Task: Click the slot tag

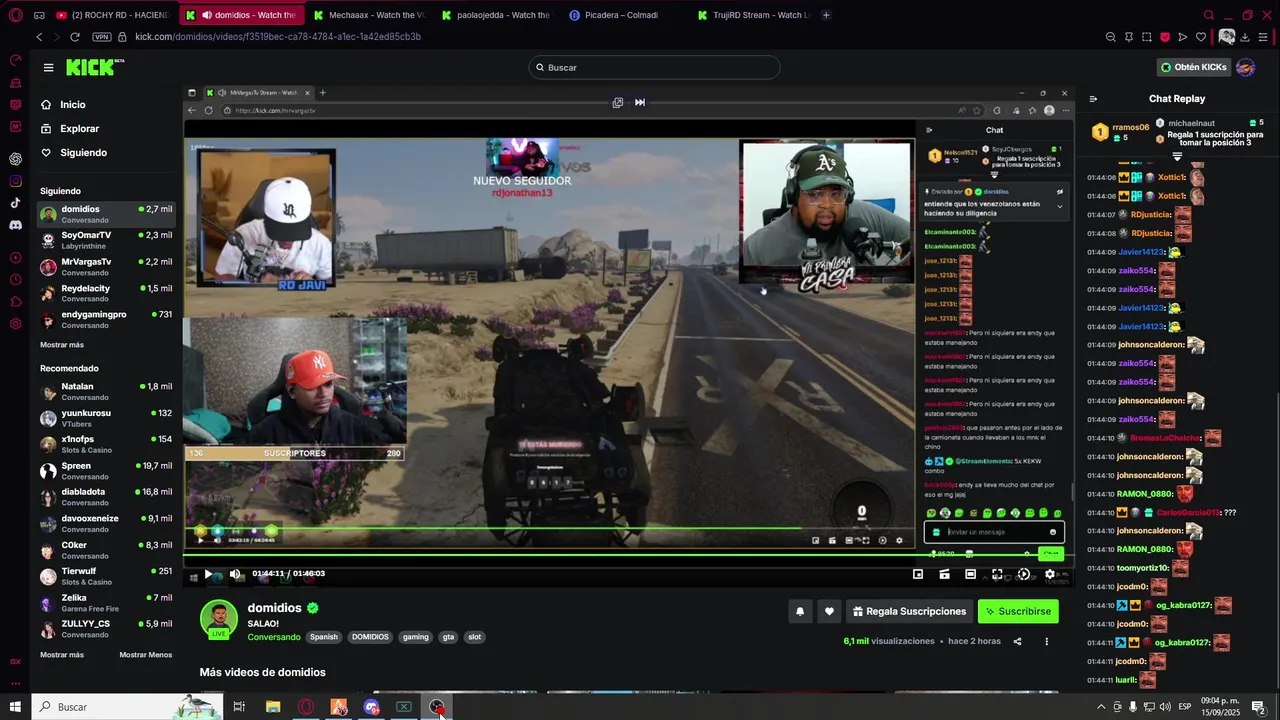Action: click(x=475, y=637)
